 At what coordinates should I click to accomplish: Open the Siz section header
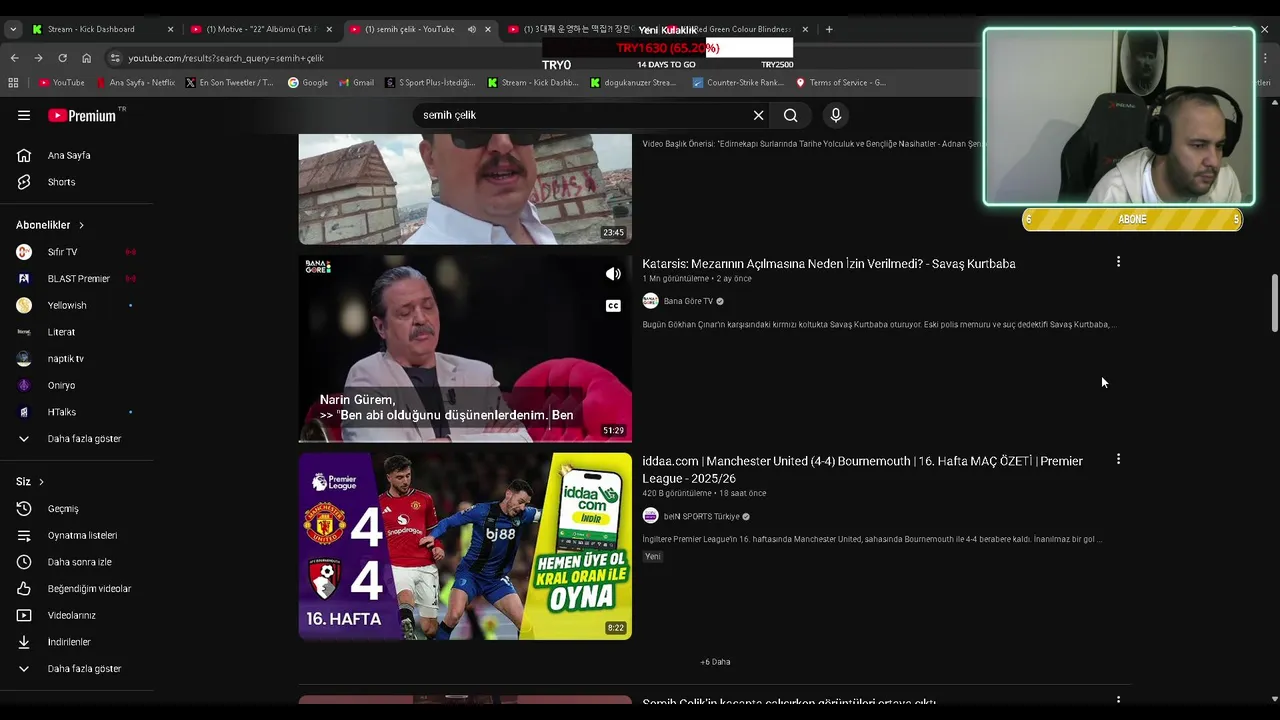(30, 481)
